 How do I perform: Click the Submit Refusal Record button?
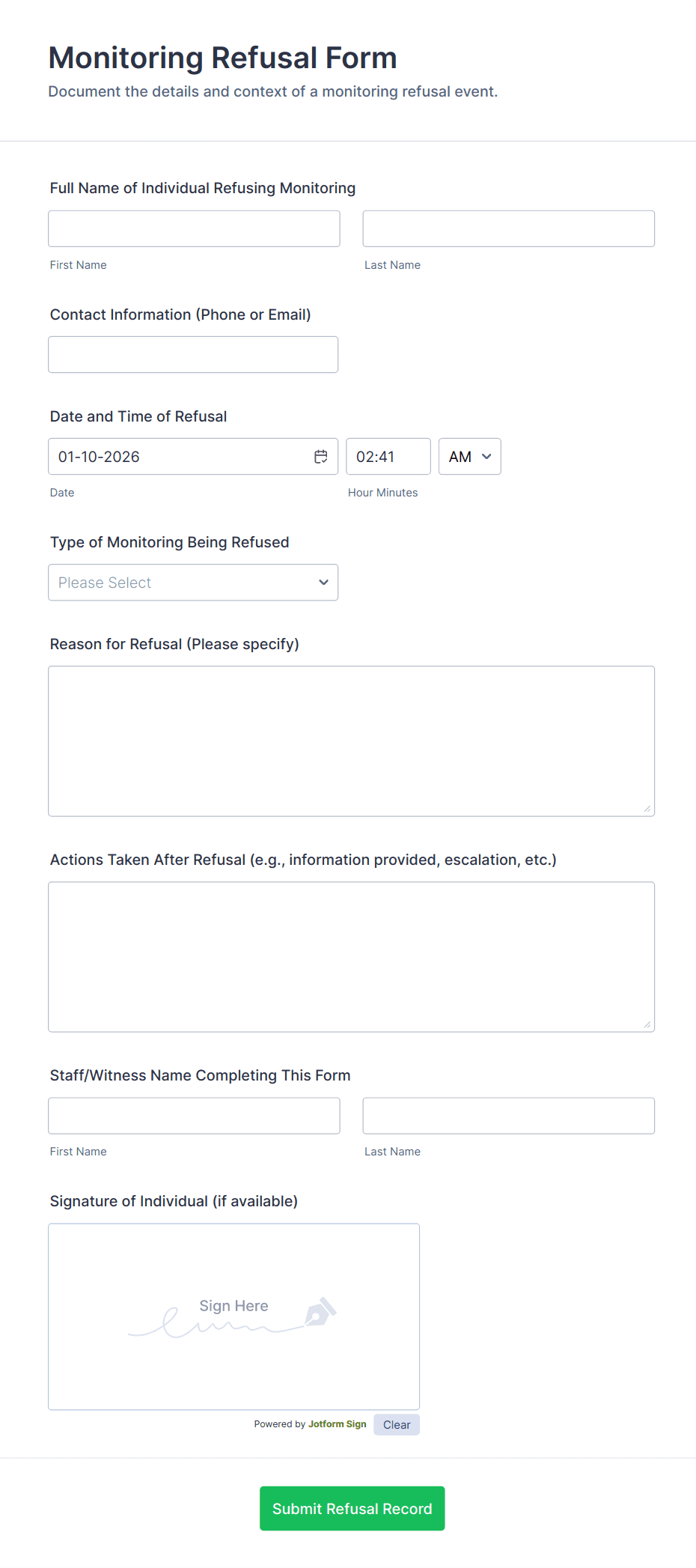[x=352, y=1508]
